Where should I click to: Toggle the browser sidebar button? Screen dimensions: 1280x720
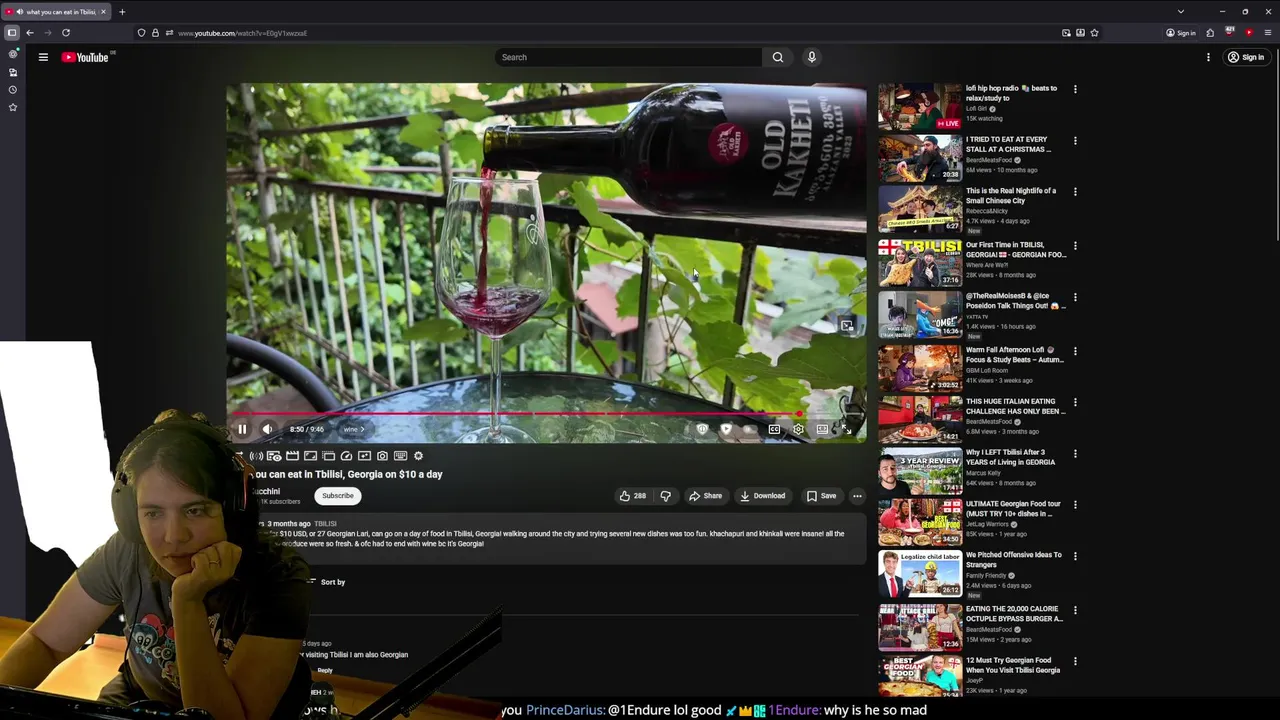12,33
